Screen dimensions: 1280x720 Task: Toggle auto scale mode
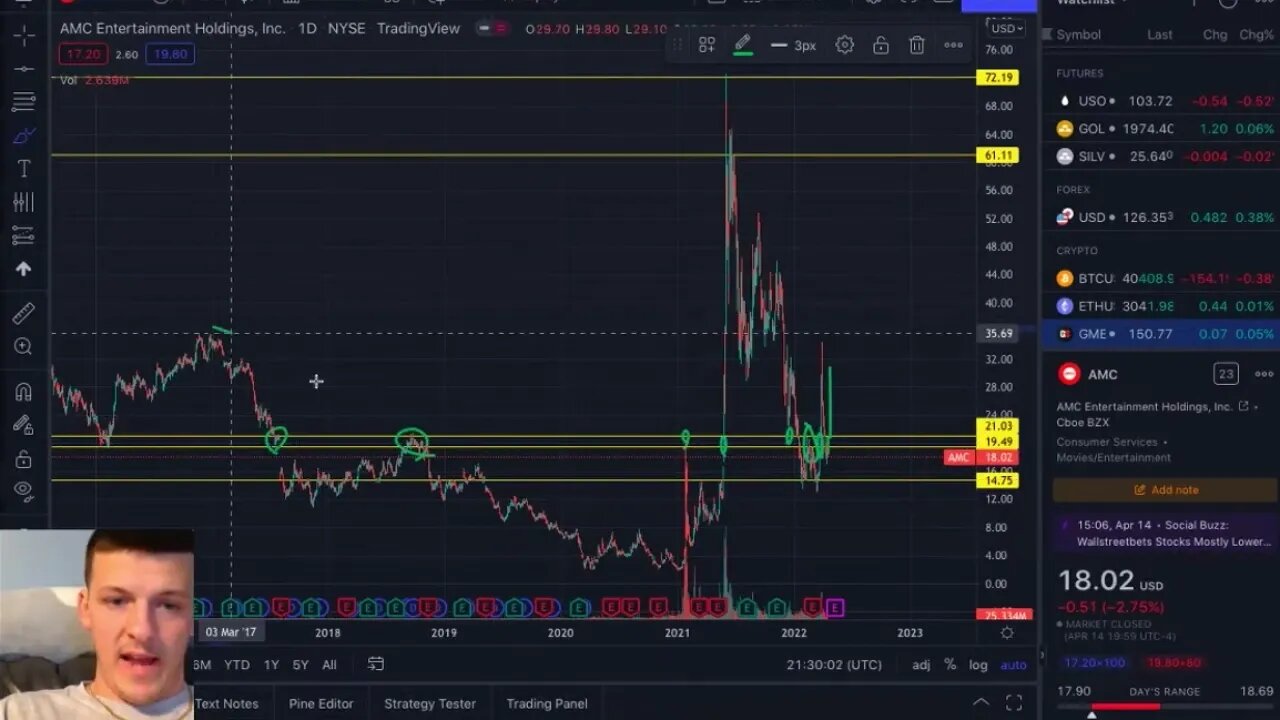[1013, 665]
